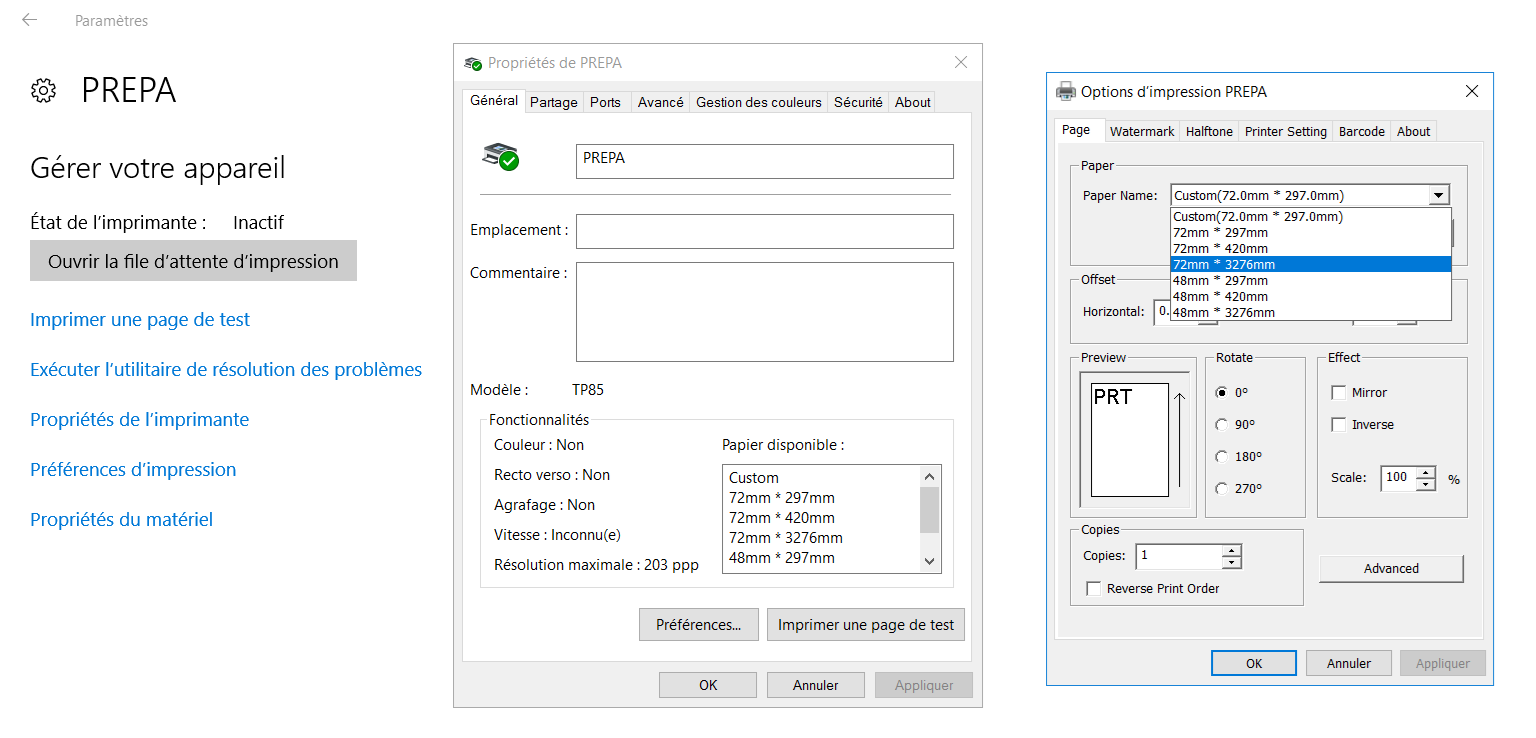Decrease the Scale value with down arrow

(1426, 484)
